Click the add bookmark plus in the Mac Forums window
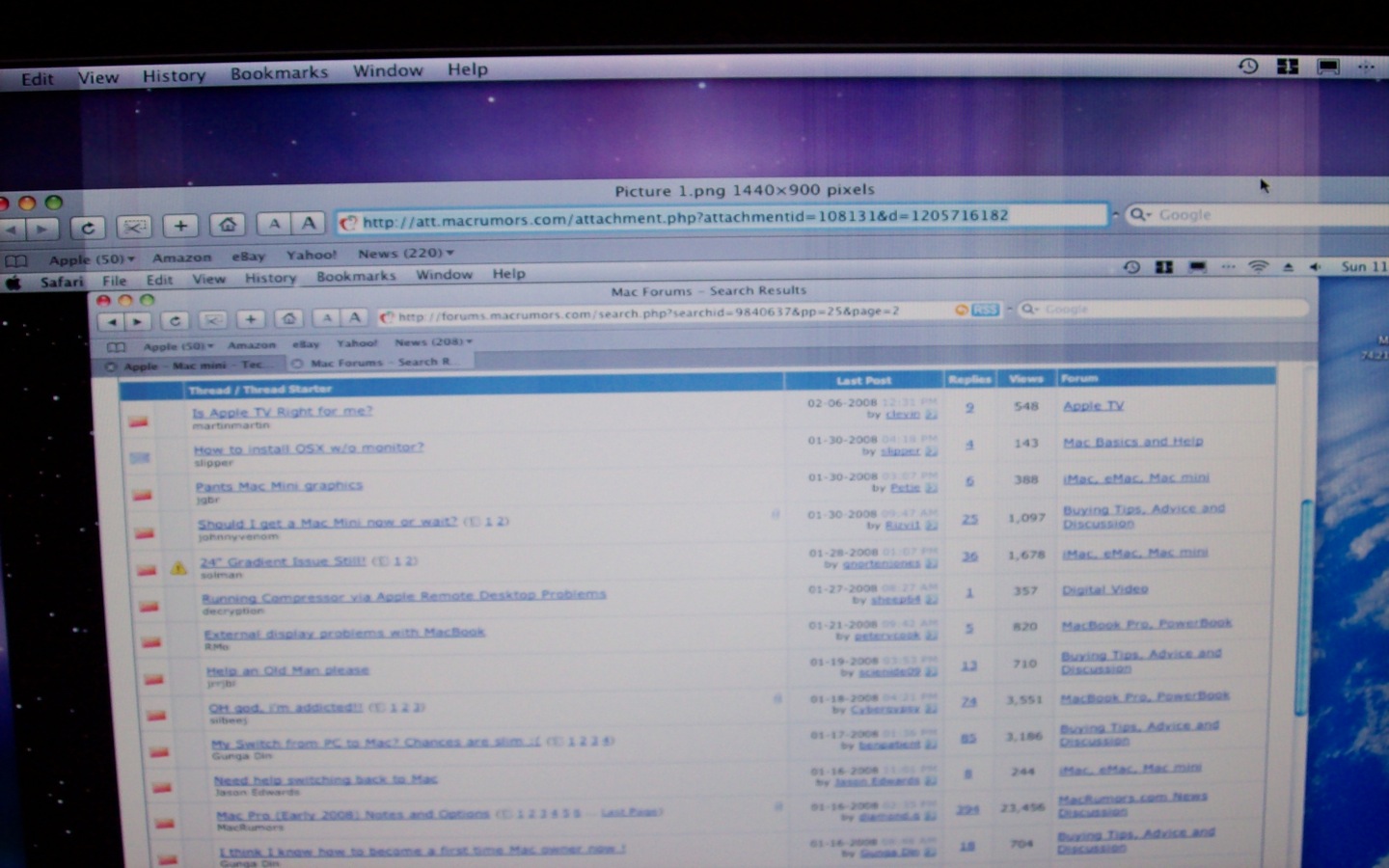The height and width of the screenshot is (868, 1389). pos(251,319)
